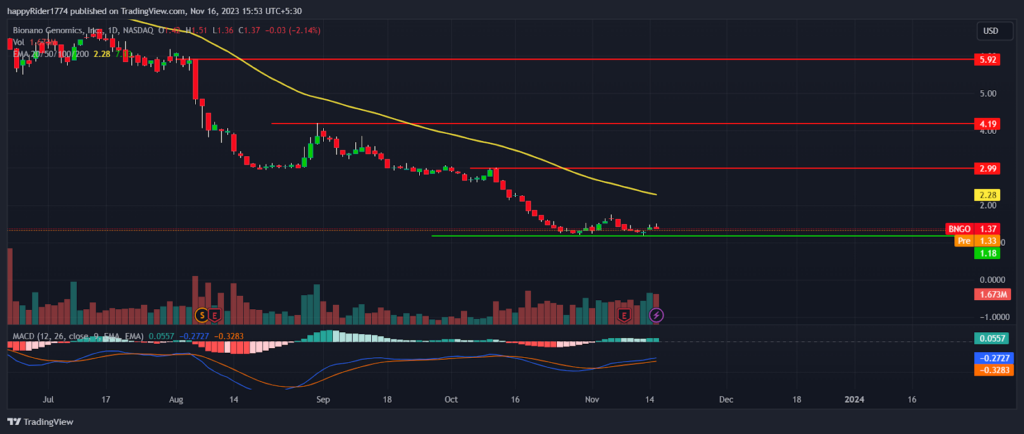
Task: Click the Dec label on time axis
Action: tap(726, 399)
